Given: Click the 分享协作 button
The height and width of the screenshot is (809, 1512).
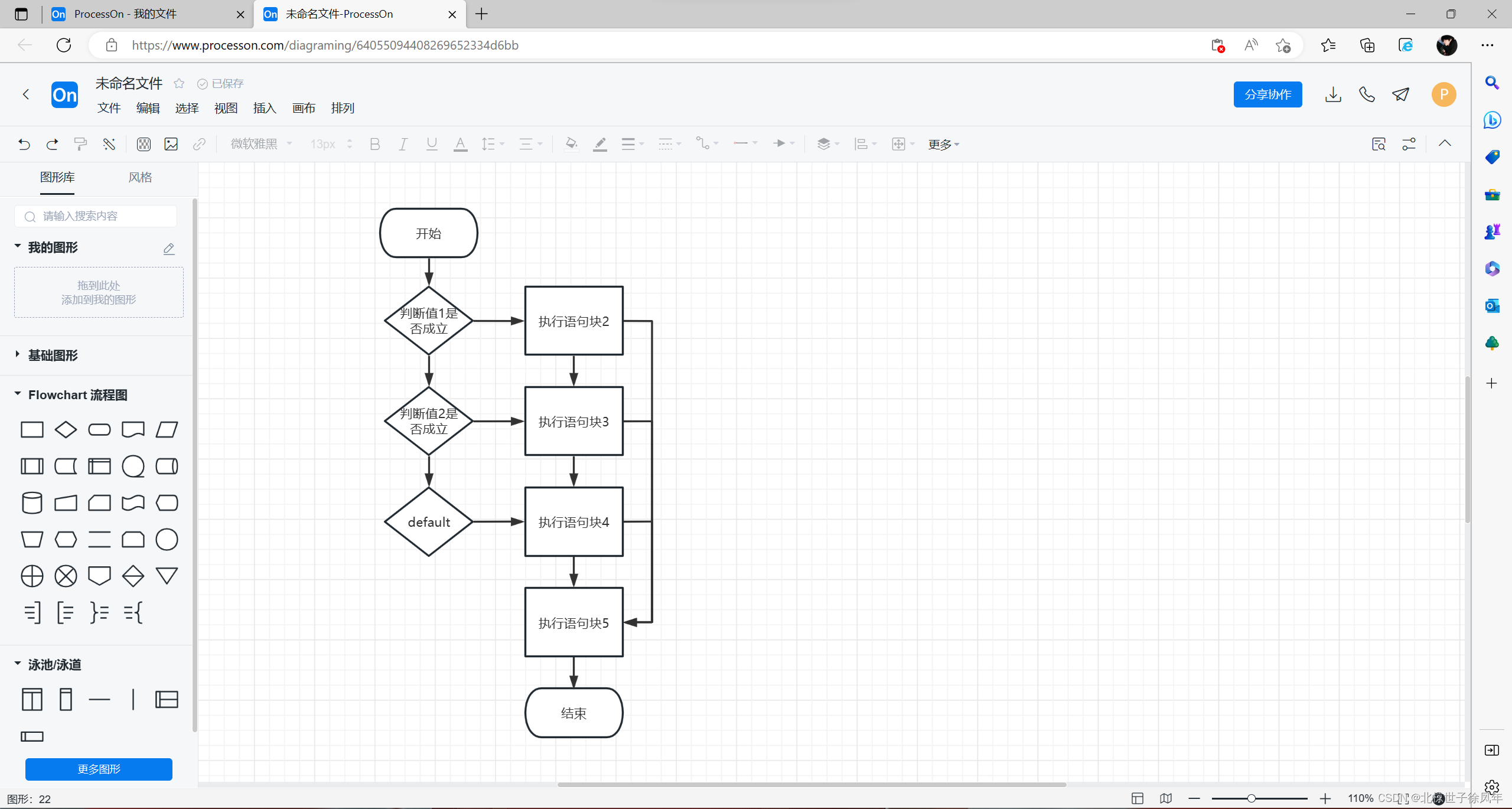Looking at the screenshot, I should click(1267, 94).
